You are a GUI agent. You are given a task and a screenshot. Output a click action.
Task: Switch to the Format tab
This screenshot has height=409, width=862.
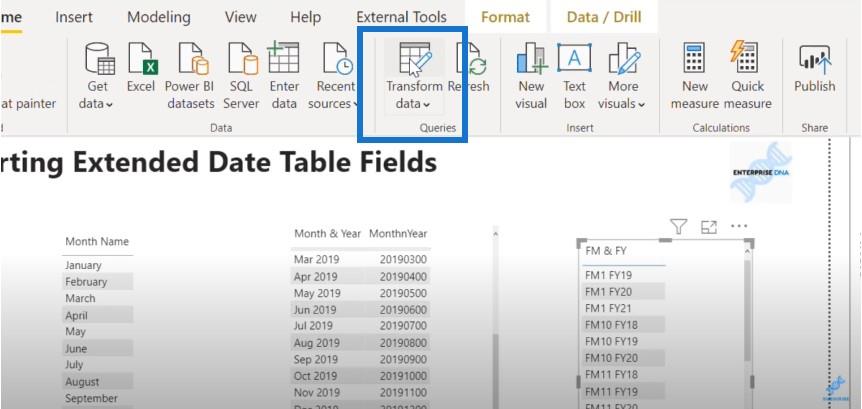(505, 17)
